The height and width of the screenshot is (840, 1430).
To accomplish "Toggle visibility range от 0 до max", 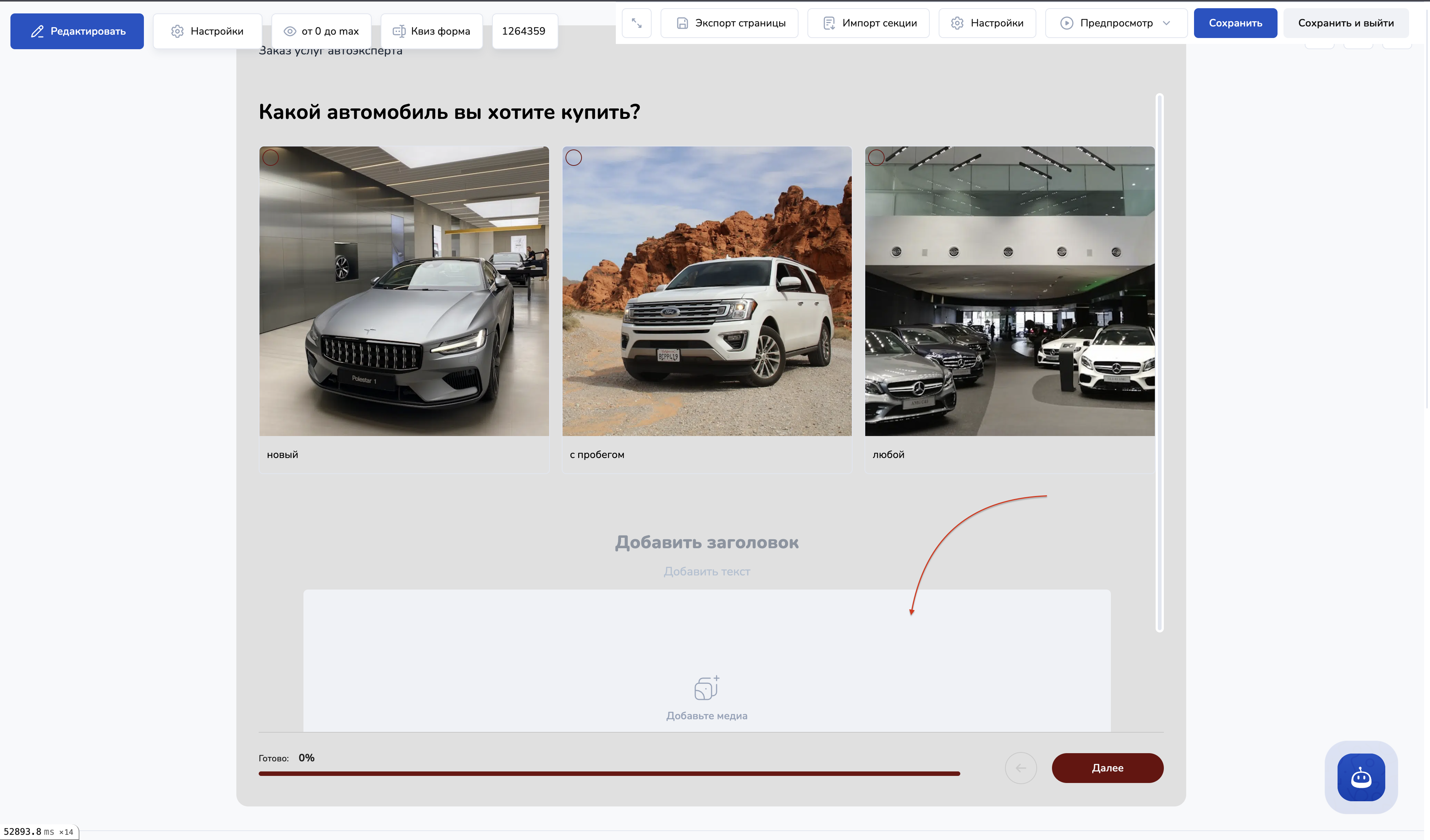I will (x=321, y=31).
